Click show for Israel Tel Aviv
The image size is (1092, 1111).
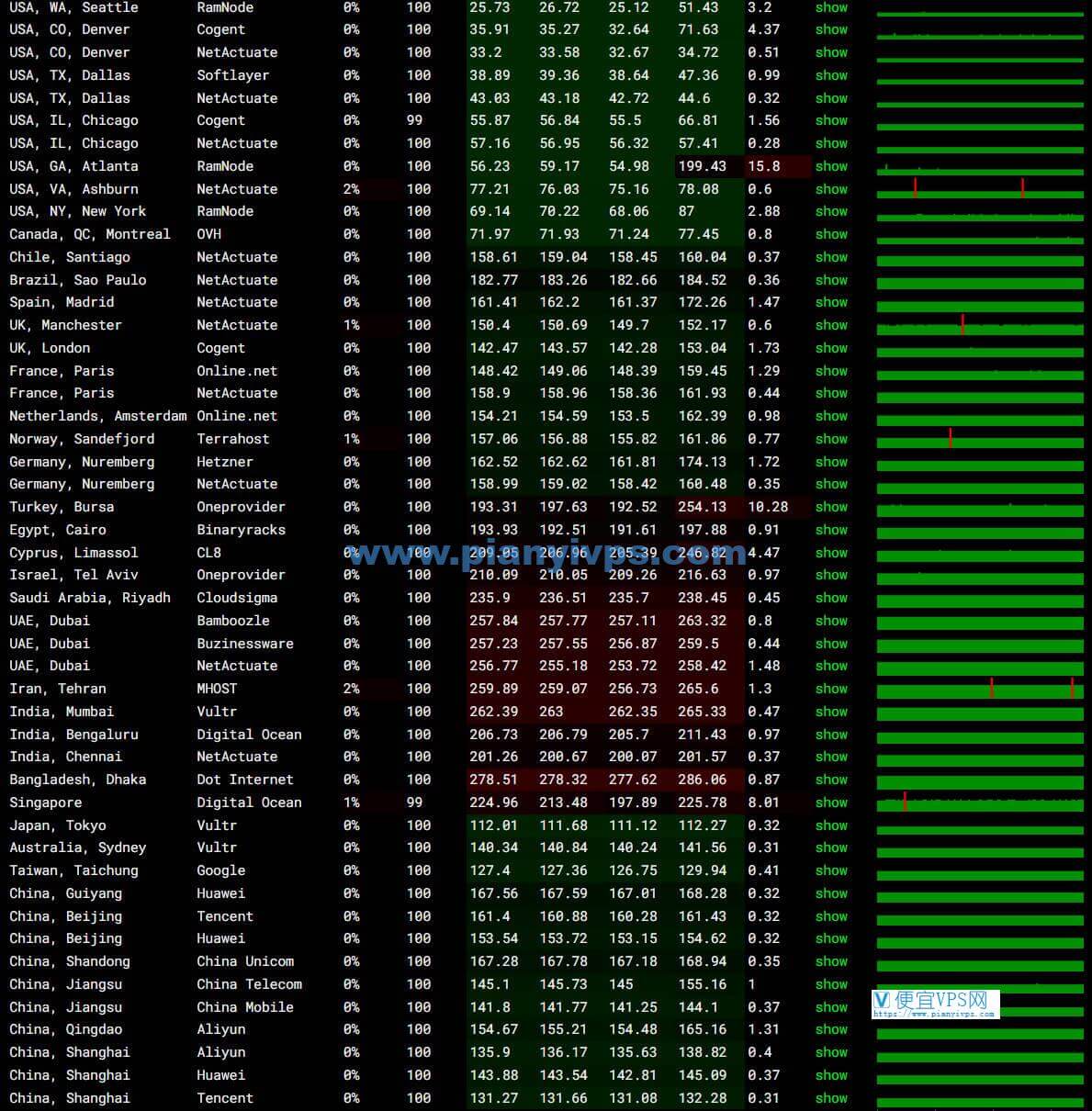pos(831,575)
